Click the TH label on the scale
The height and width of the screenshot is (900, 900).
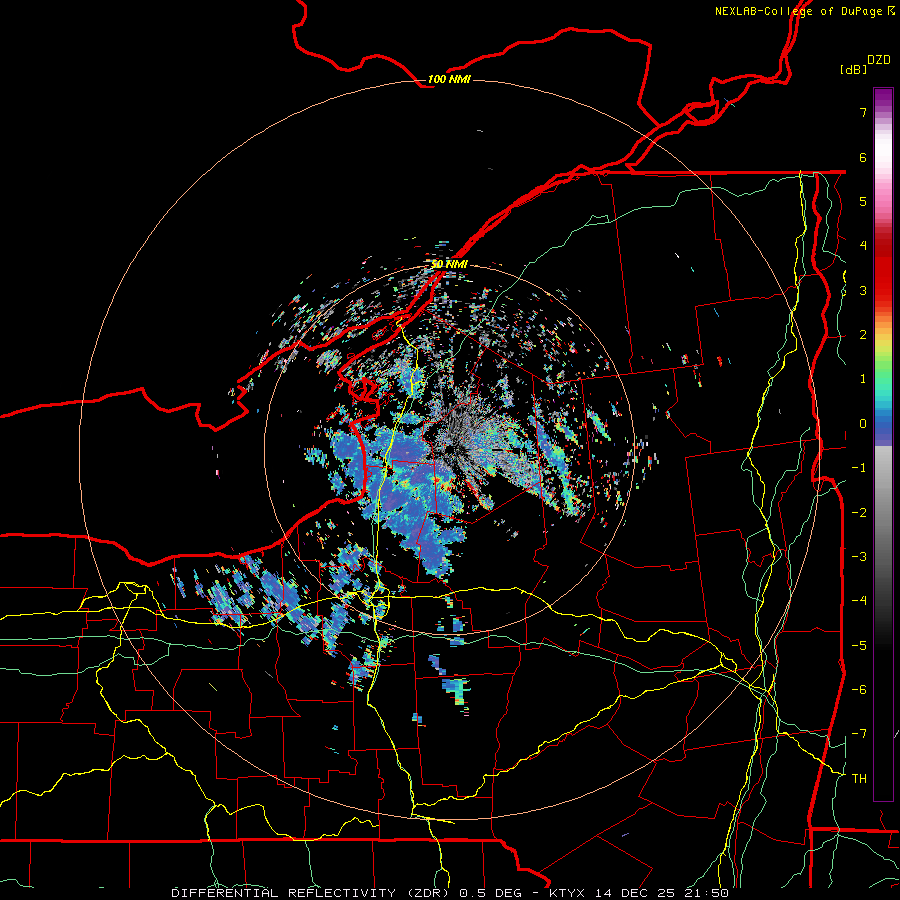(859, 779)
